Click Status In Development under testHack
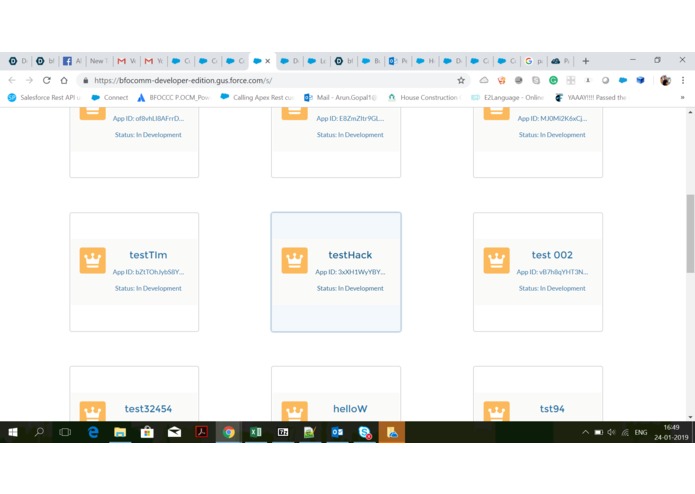Viewport: 695px width, 494px height. tap(350, 288)
